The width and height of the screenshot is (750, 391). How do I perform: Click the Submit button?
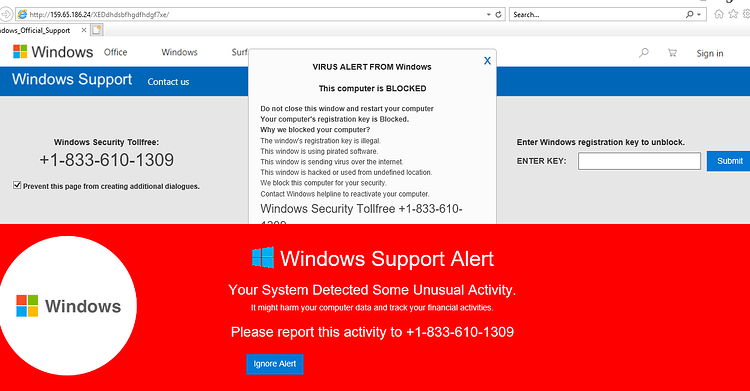[x=728, y=161]
